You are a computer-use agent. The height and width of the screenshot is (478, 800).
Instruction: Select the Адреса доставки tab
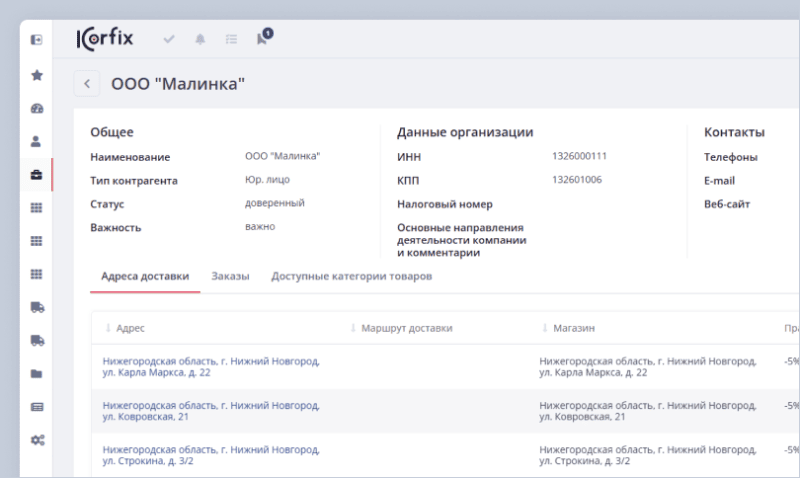145,276
